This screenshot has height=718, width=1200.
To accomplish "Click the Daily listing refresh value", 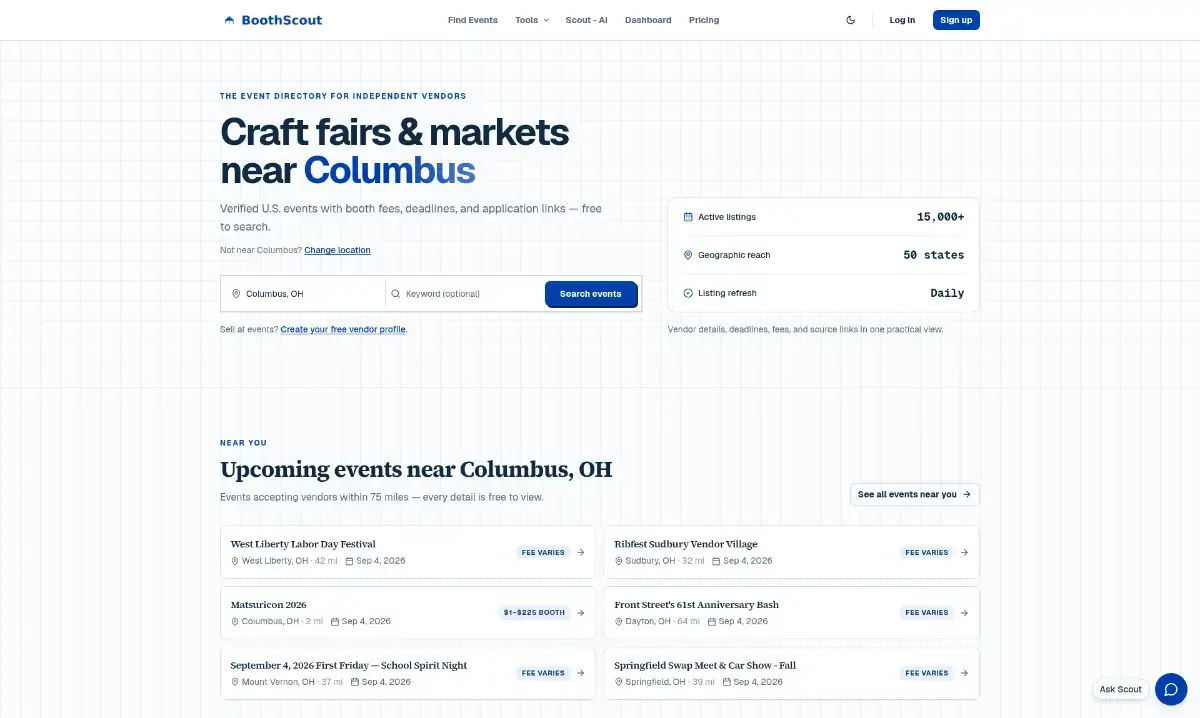I will [x=947, y=293].
